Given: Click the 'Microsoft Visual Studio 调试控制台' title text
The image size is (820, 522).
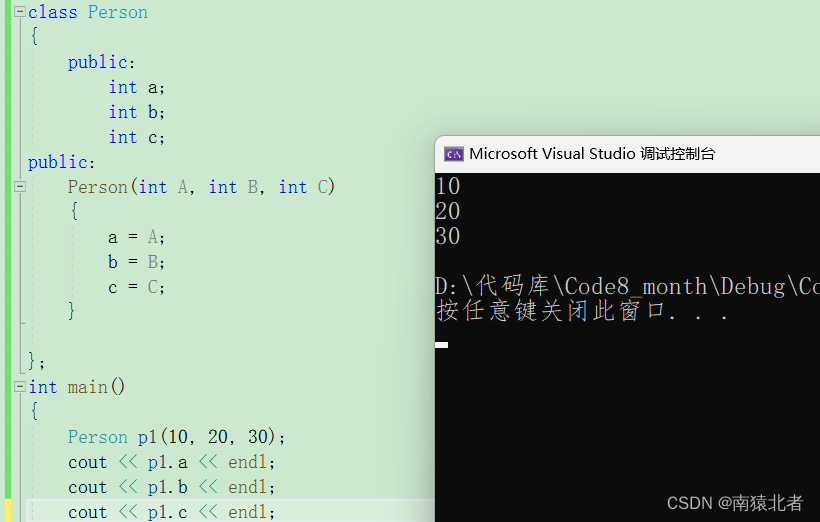Looking at the screenshot, I should (x=592, y=154).
